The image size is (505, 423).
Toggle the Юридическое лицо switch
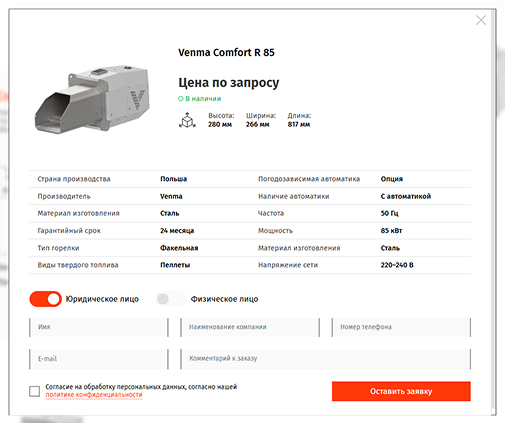pos(46,299)
